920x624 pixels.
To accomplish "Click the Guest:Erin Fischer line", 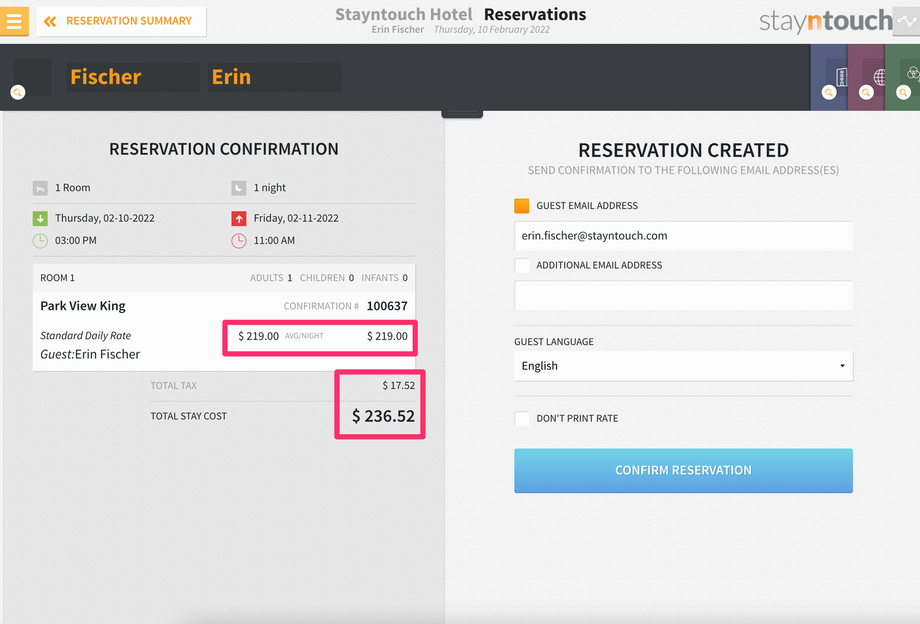I will point(90,354).
